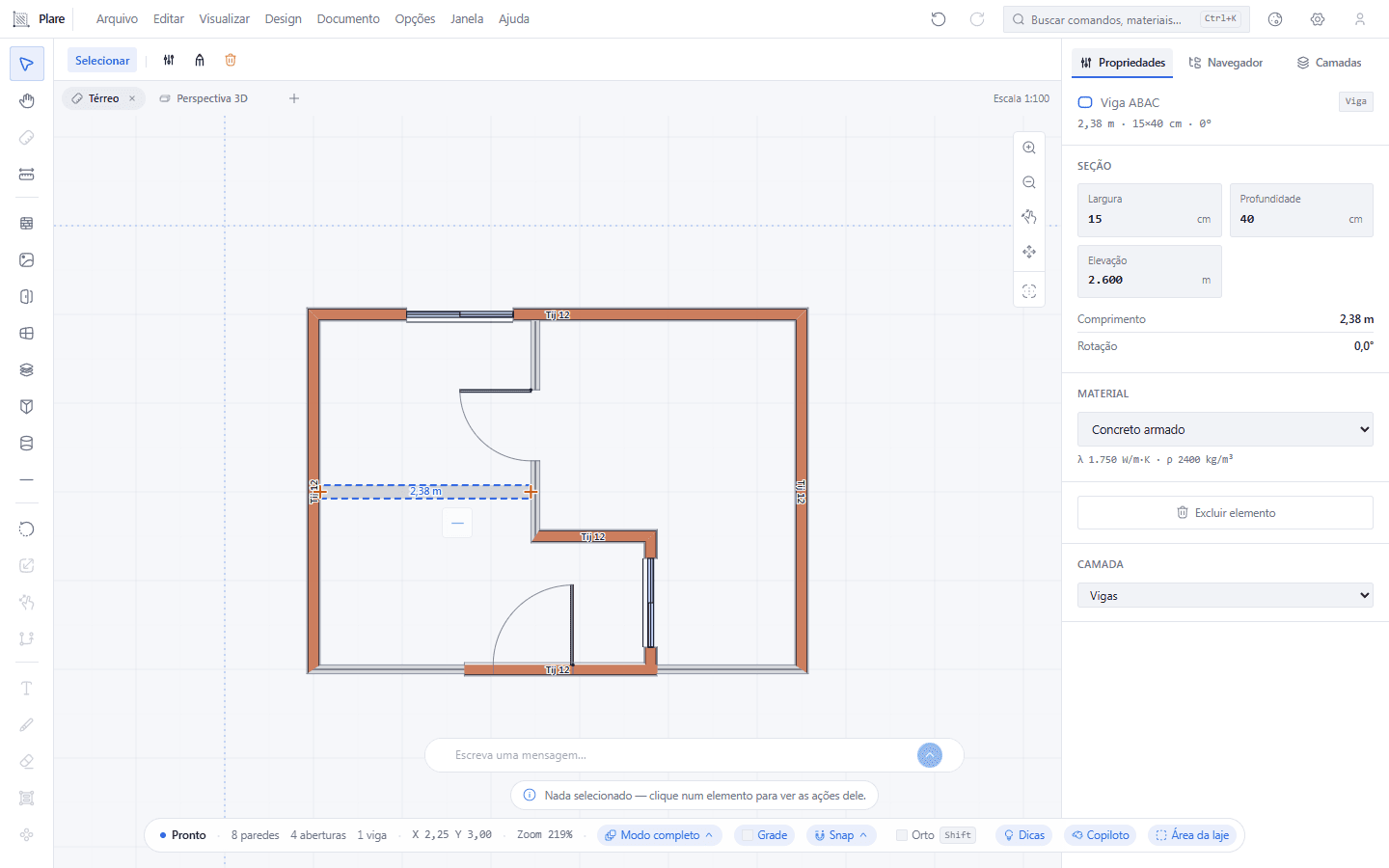This screenshot has width=1389, height=868.
Task: Select the dashed rotate tool
Action: (x=27, y=529)
